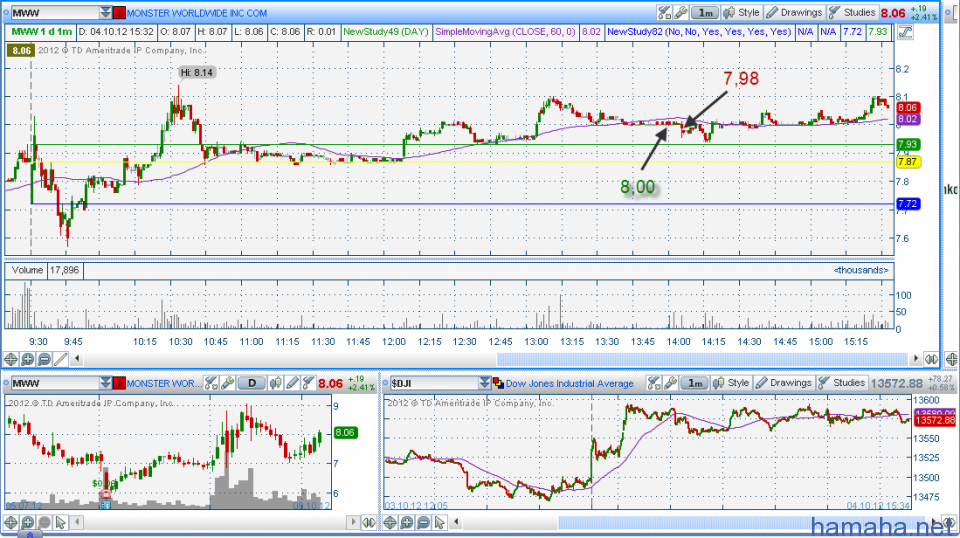960x538 pixels.
Task: Click the small link circle left of main MWW field
Action: click(6, 12)
